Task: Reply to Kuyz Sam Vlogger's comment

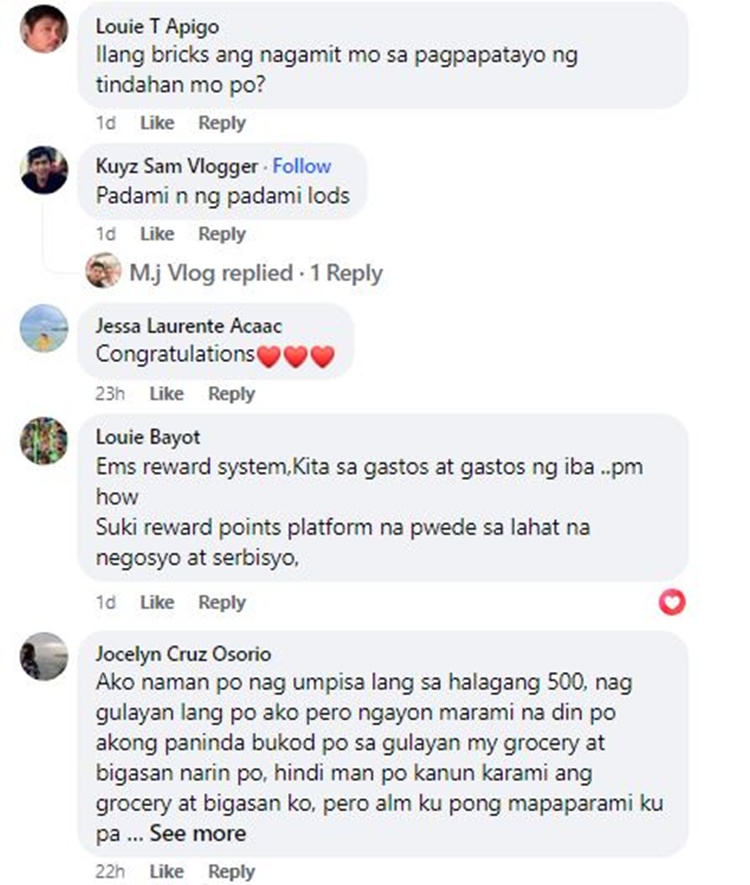Action: 222,234
